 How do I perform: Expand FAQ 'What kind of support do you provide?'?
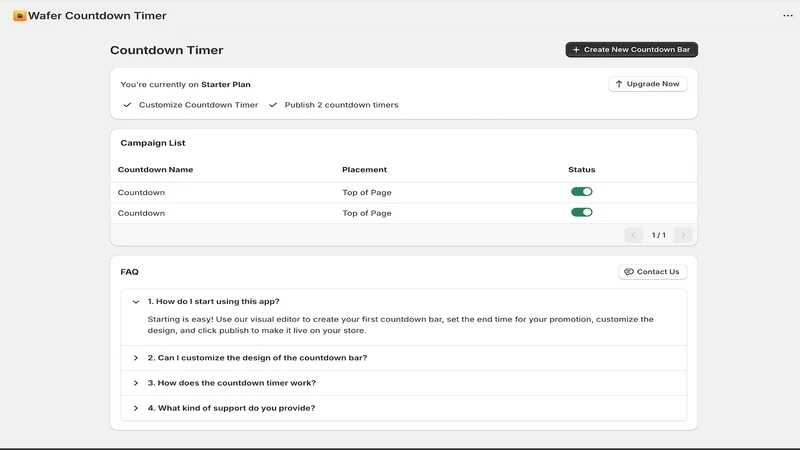pyautogui.click(x=404, y=408)
